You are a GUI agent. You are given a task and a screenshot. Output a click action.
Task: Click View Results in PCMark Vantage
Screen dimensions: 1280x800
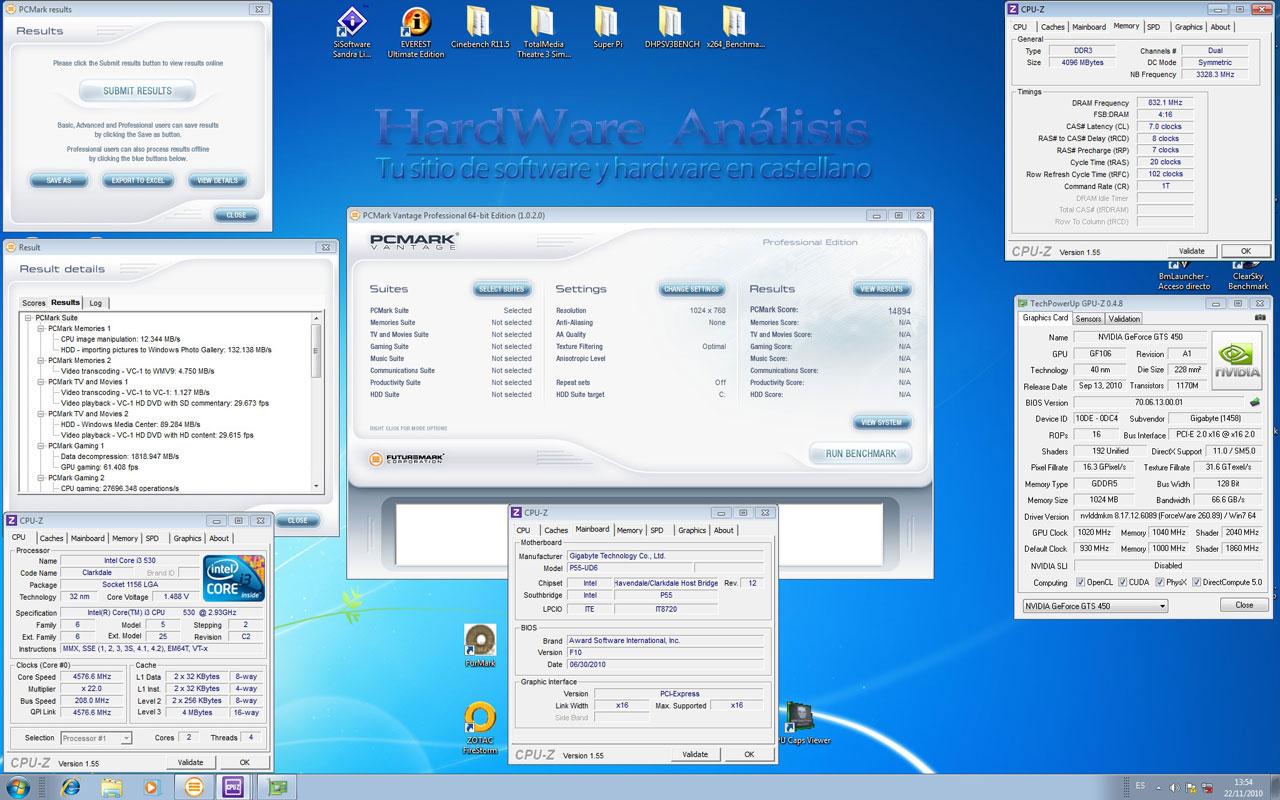tap(881, 289)
